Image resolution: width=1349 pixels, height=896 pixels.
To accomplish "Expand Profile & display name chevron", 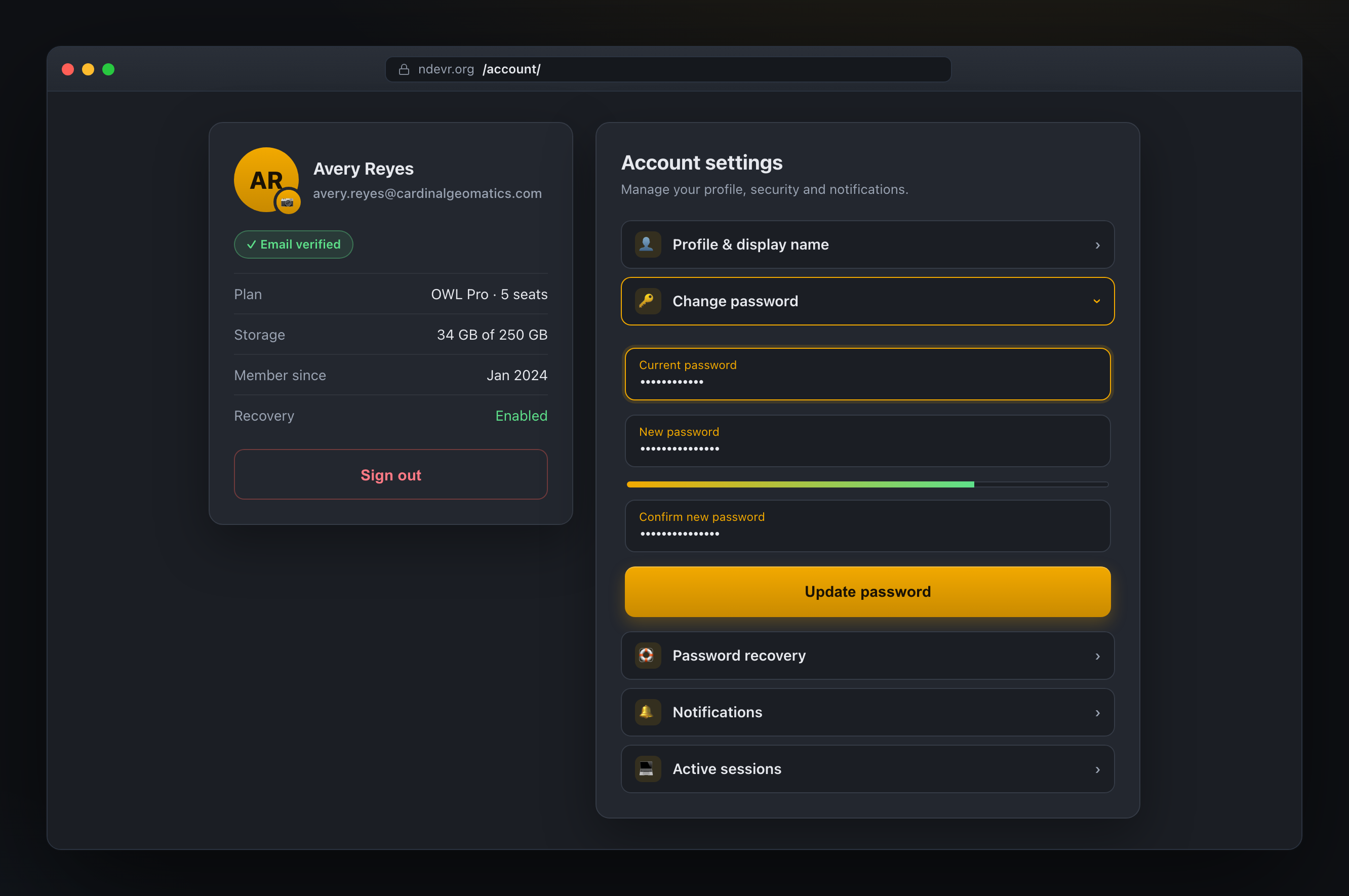I will pos(1097,245).
